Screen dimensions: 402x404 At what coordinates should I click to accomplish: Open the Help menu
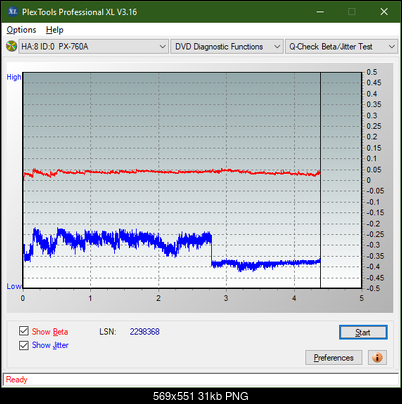pyautogui.click(x=55, y=30)
